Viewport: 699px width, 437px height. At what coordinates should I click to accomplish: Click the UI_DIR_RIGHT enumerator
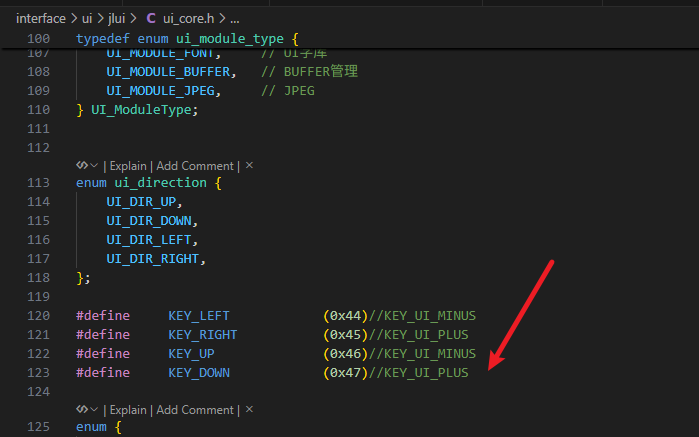point(152,259)
